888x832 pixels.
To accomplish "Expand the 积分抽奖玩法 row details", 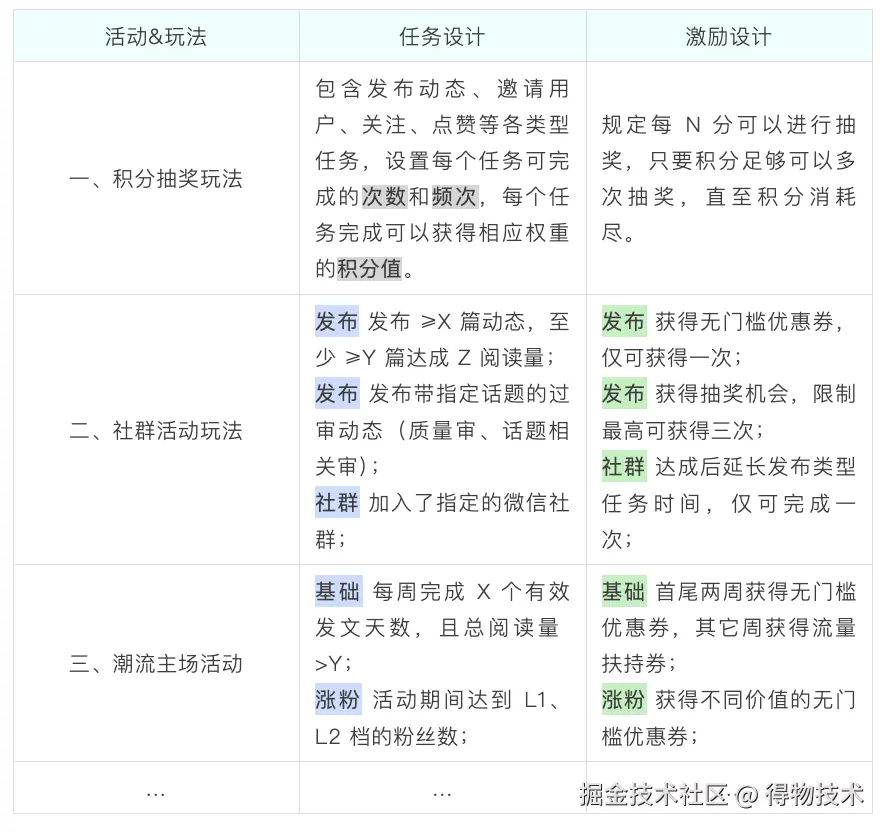I will pyautogui.click(x=155, y=180).
